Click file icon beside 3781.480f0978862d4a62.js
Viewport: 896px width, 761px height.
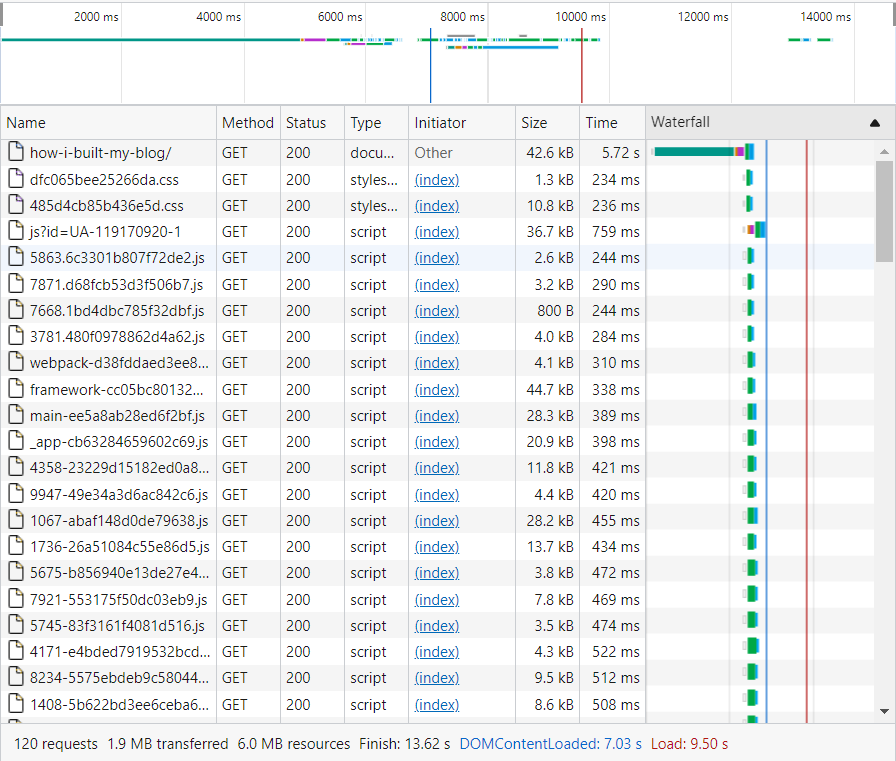[x=16, y=336]
